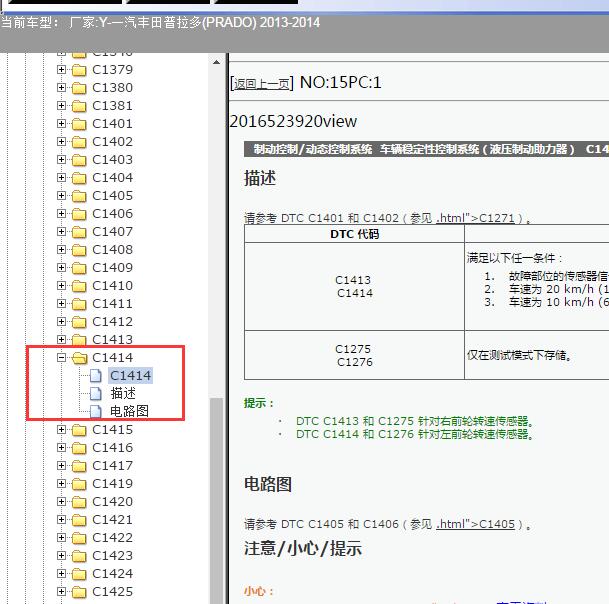Collapse the C1414 tree node
609x604 pixels.
tap(61, 357)
